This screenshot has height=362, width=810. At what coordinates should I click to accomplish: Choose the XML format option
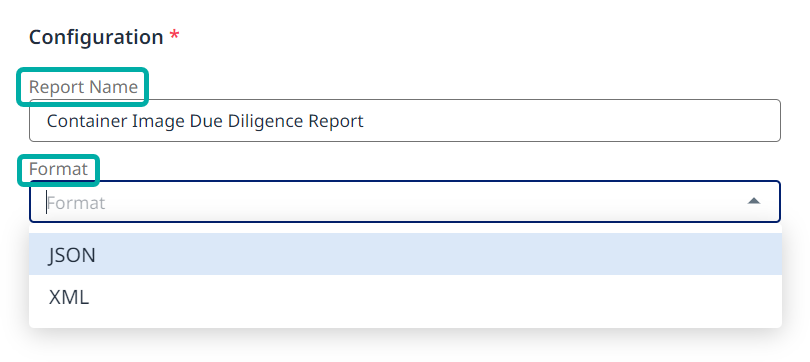pyautogui.click(x=405, y=297)
